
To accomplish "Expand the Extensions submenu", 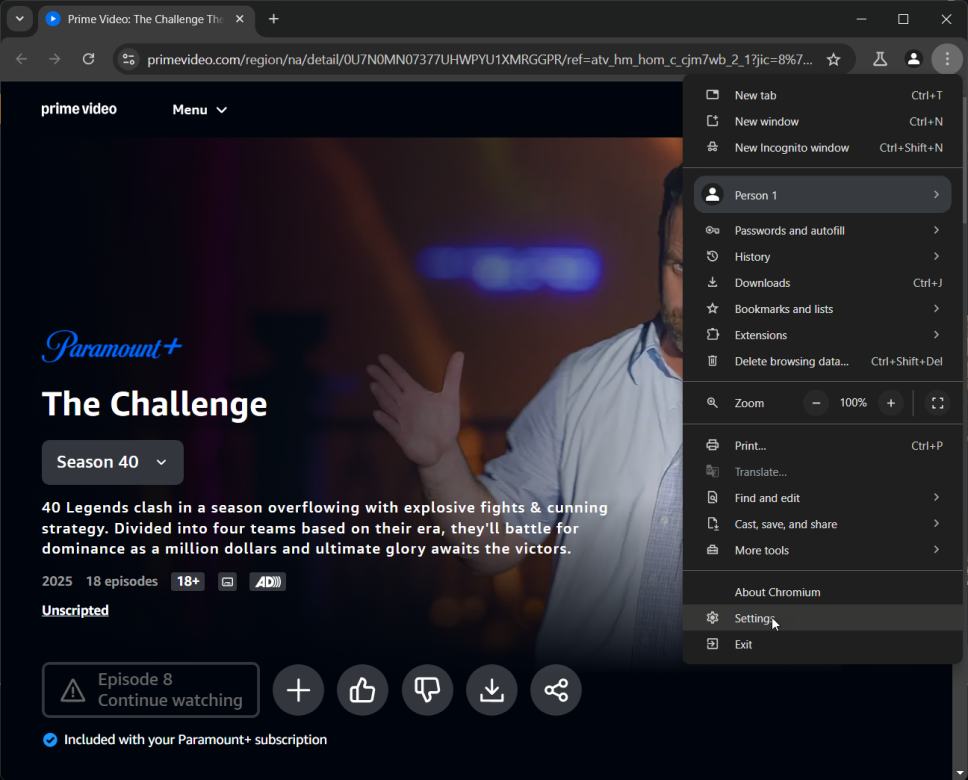I will (x=822, y=335).
